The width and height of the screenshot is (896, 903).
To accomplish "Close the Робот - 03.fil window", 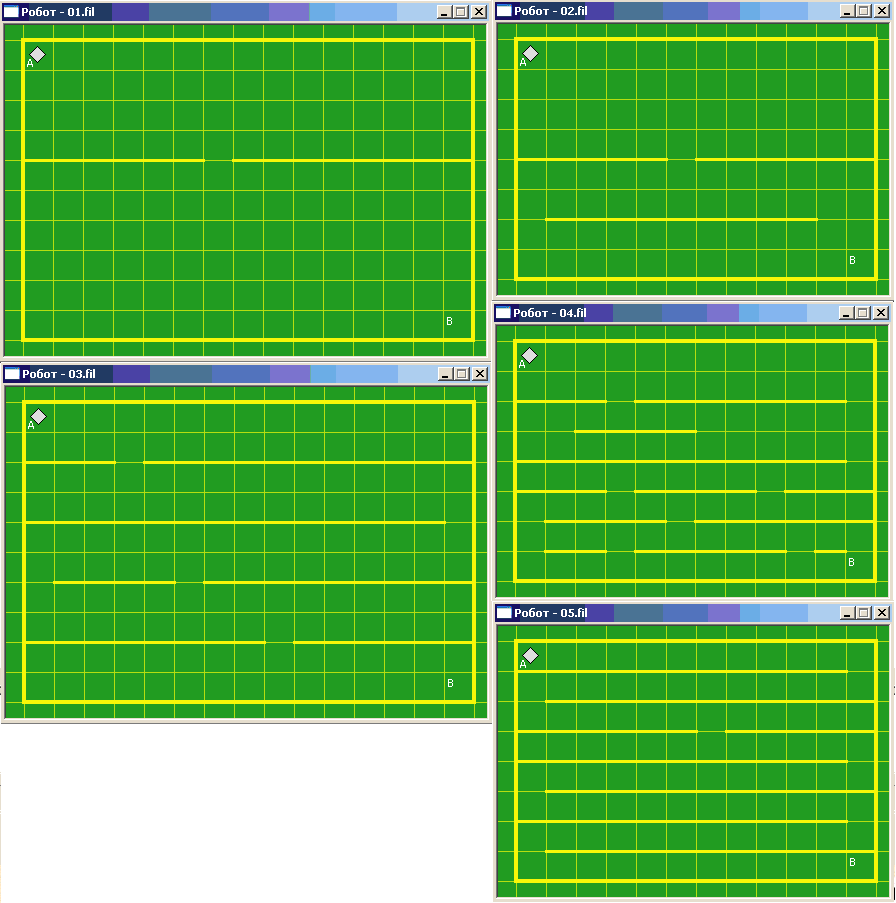I will coord(480,374).
